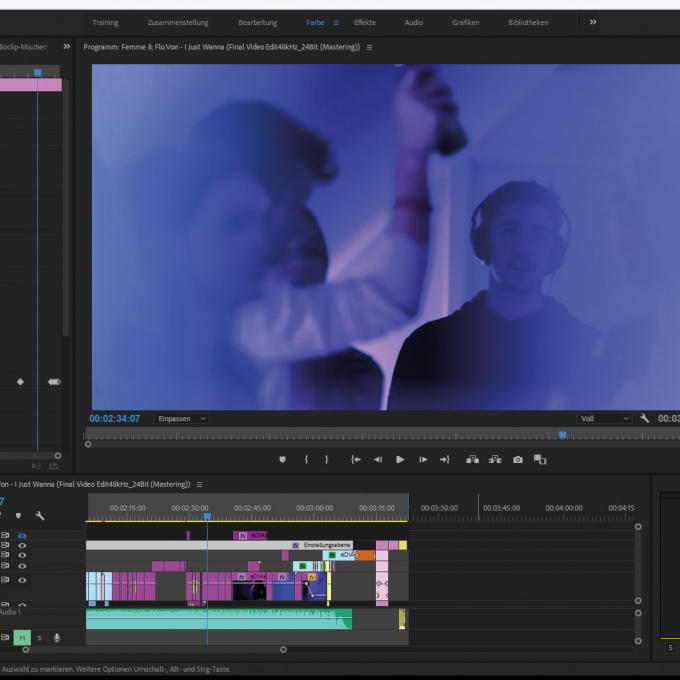Switch to the Training workspace
This screenshot has width=680, height=680.
tap(105, 23)
